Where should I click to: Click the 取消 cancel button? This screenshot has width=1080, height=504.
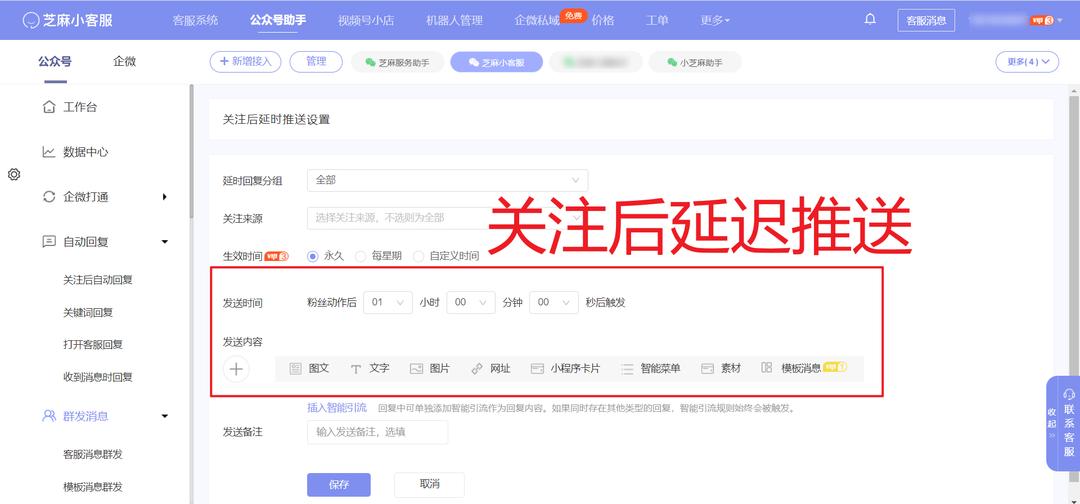[x=429, y=485]
